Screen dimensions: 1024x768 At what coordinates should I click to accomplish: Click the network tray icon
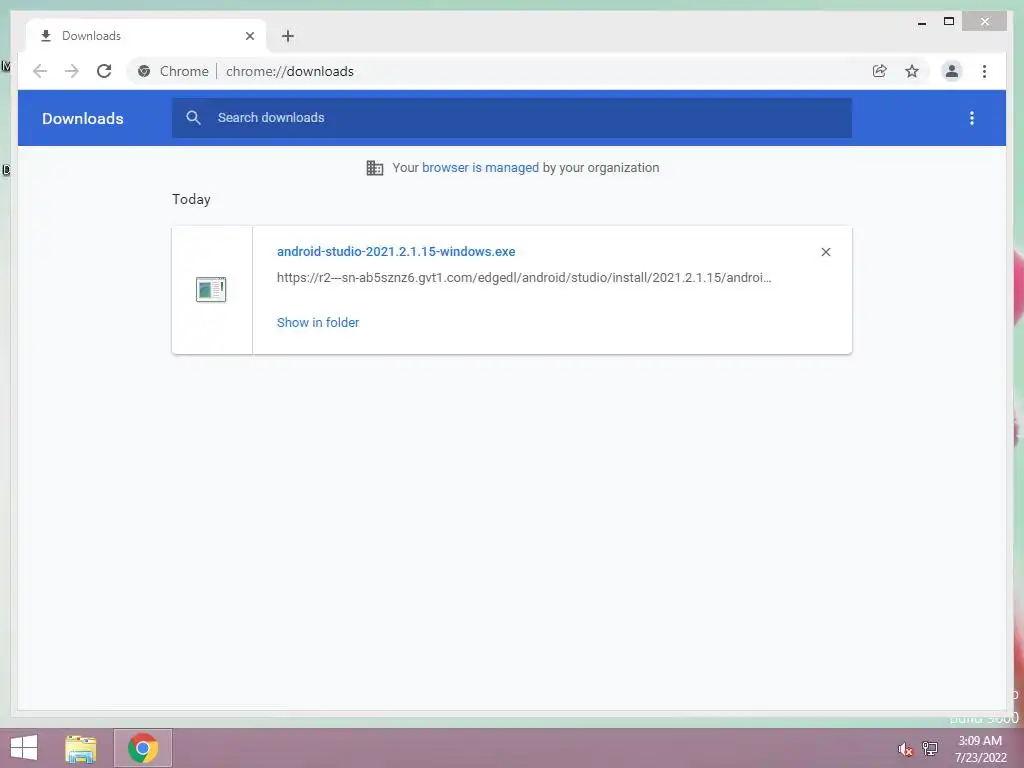(x=930, y=748)
